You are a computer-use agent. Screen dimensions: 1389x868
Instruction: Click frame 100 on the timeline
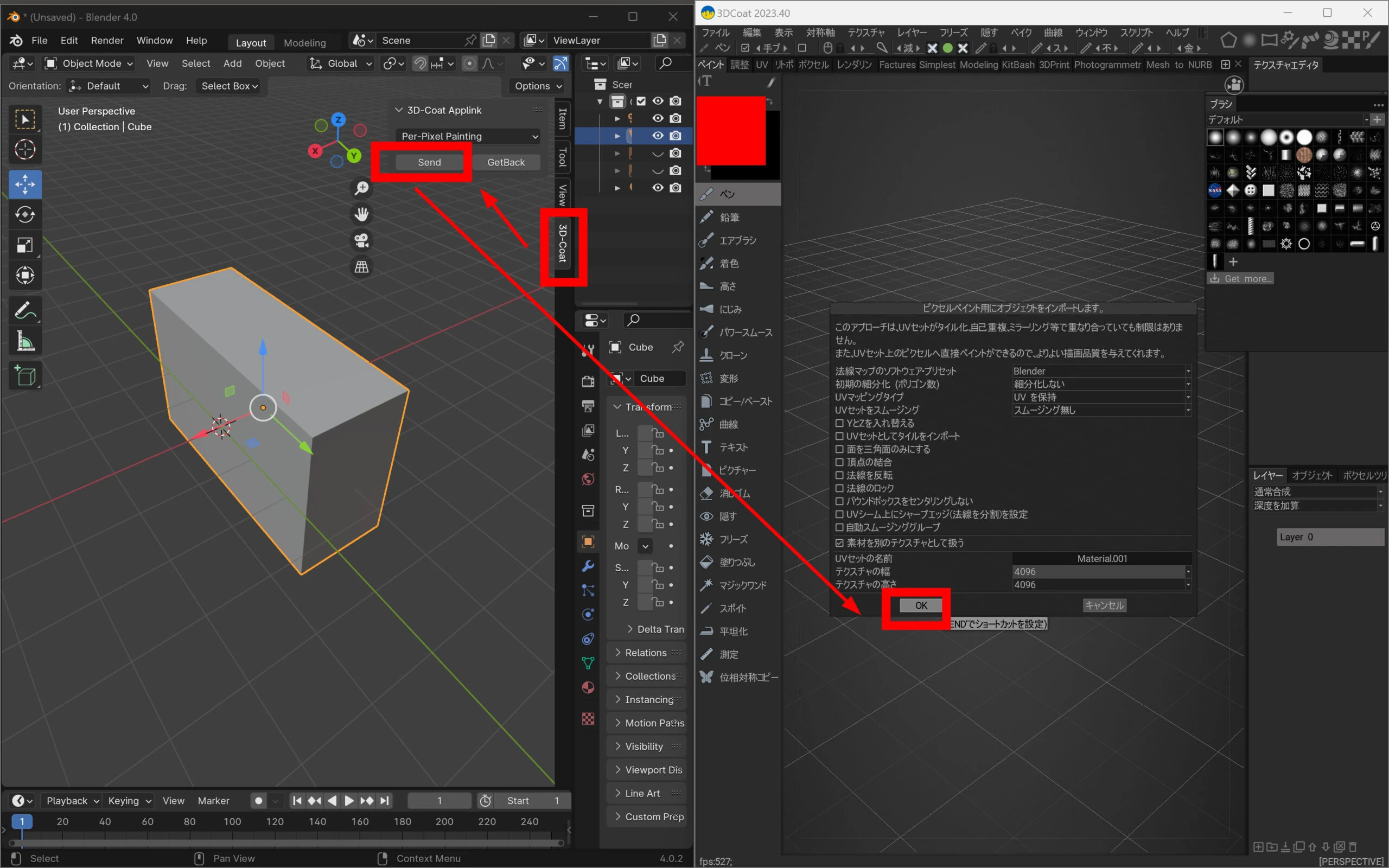pyautogui.click(x=232, y=821)
